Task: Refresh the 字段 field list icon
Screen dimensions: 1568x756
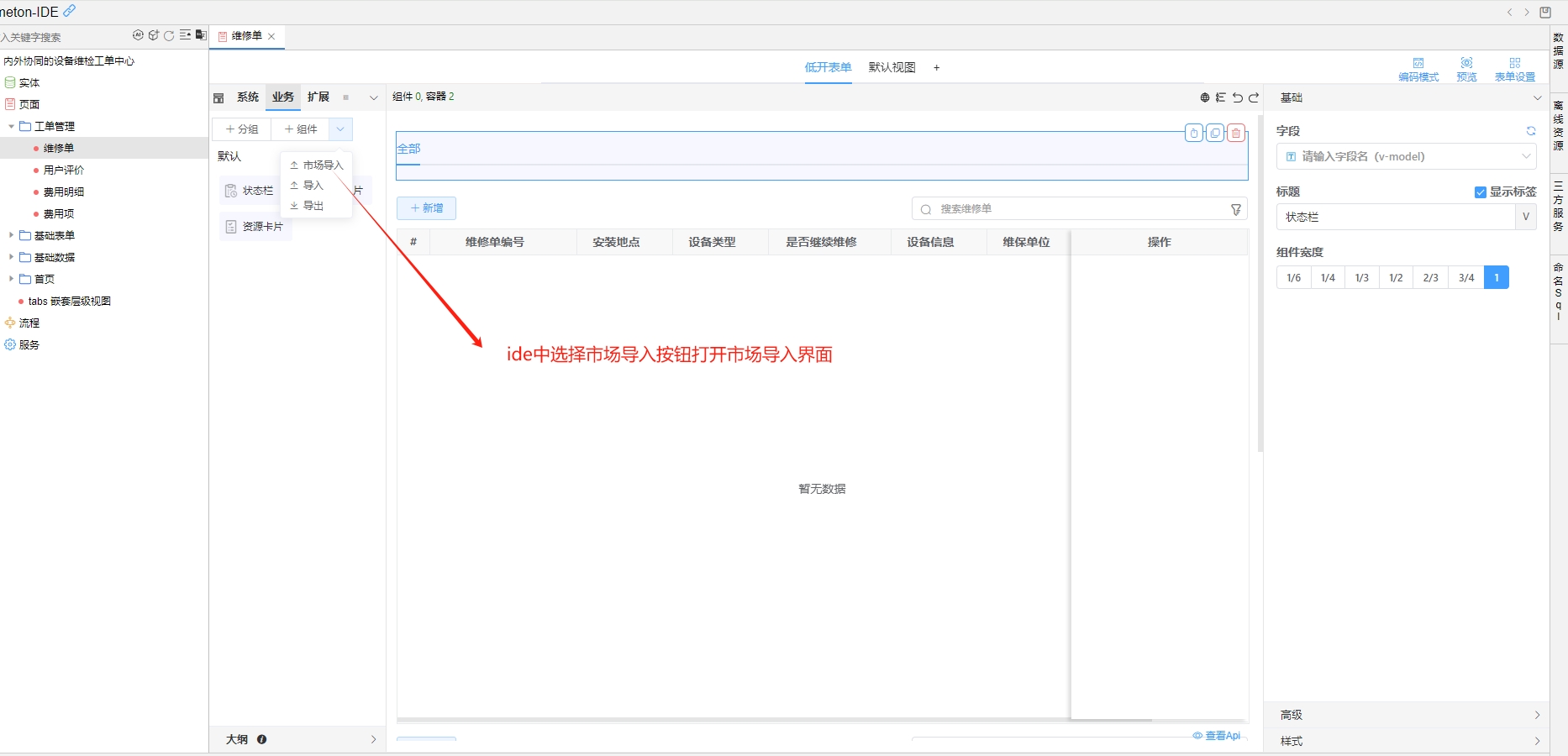Action: click(1531, 131)
